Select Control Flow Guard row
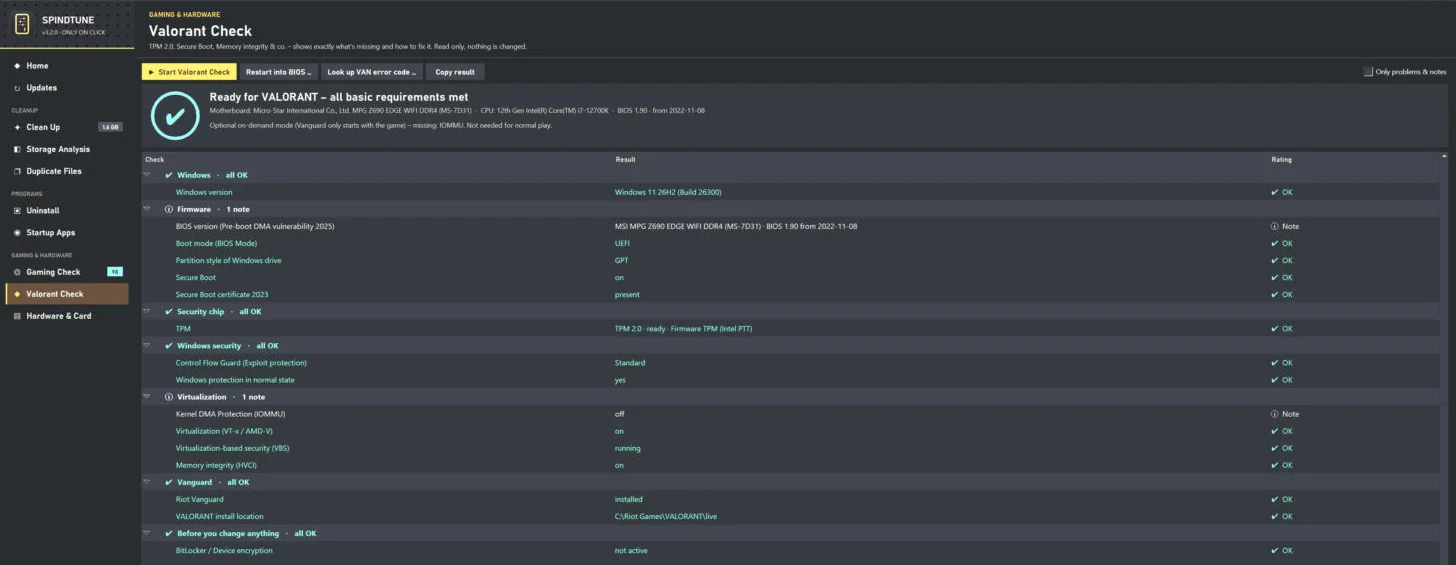Screen dimensions: 1456x565 tap(790, 363)
